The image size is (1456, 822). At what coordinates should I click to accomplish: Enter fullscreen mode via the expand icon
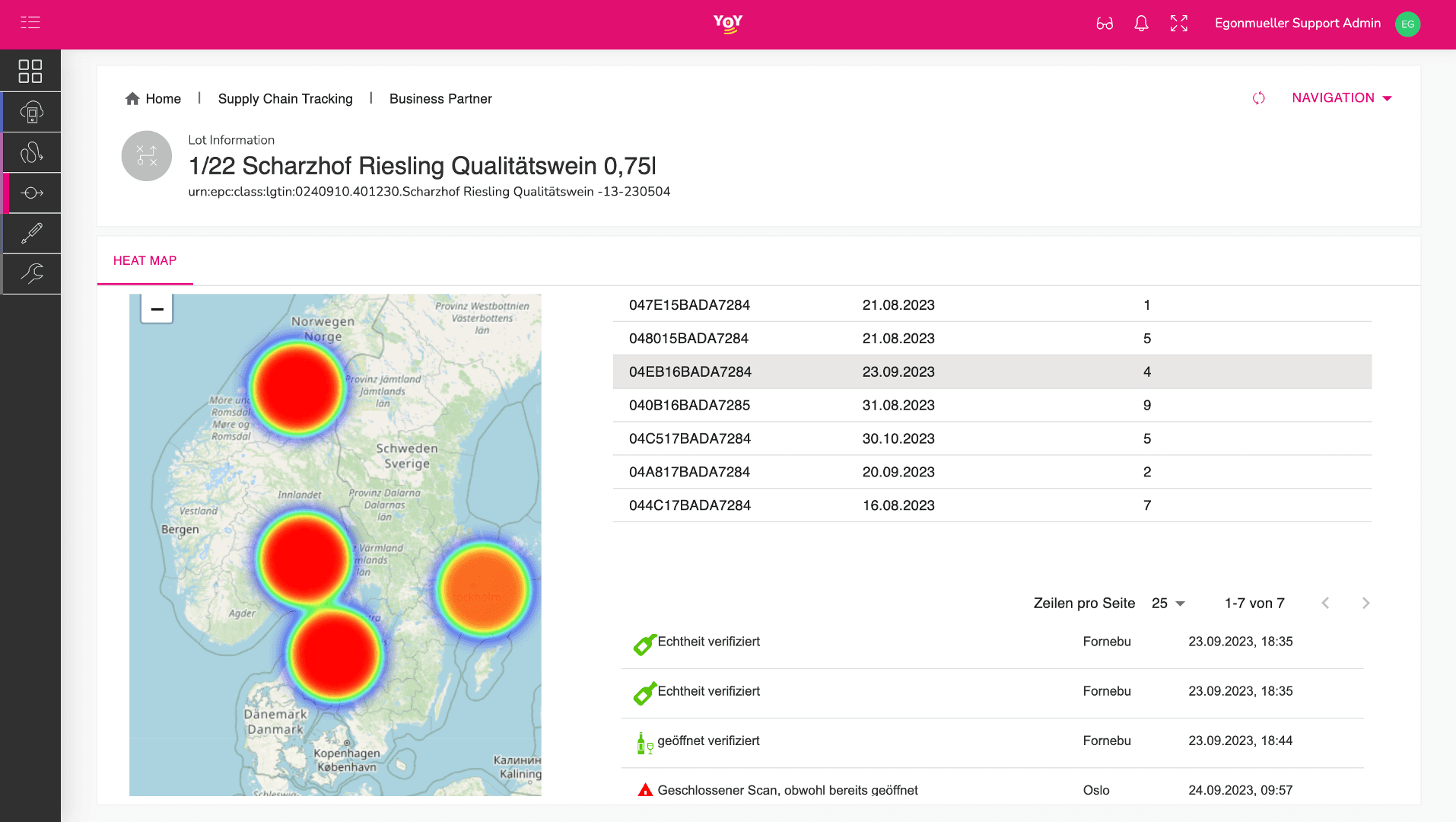(x=1178, y=24)
